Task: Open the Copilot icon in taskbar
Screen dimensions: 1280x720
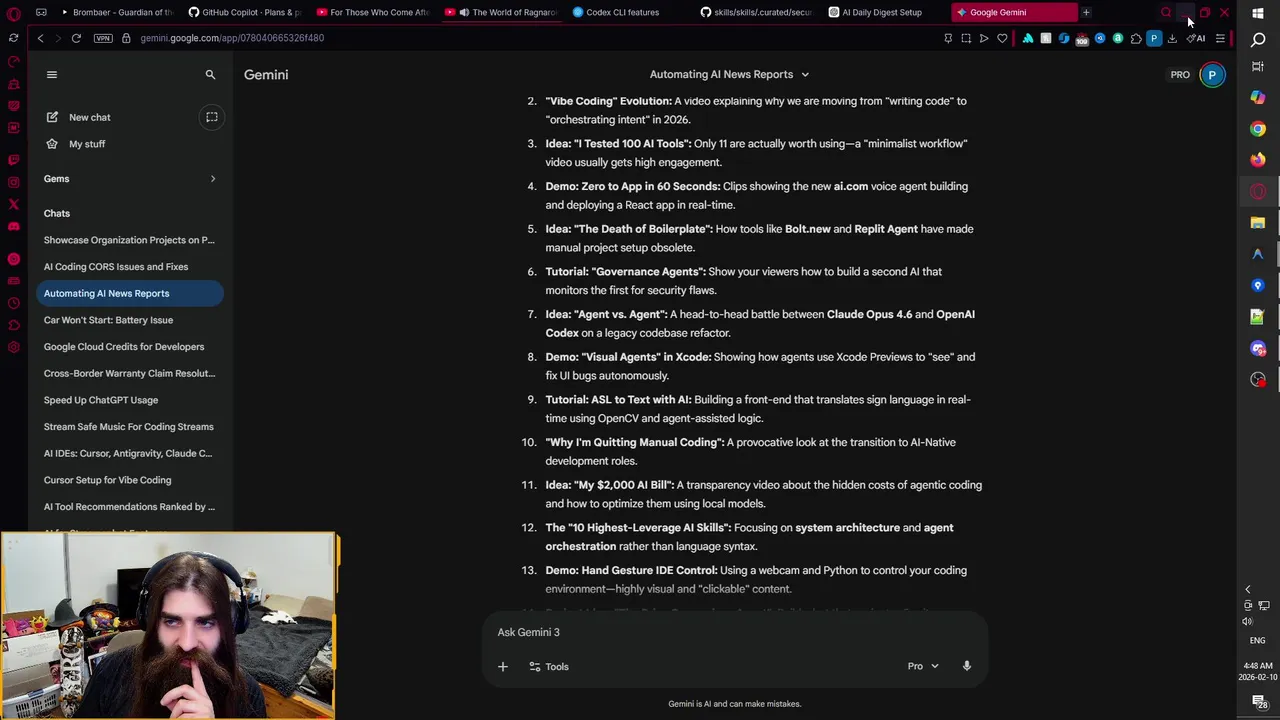Action: 1258,97
